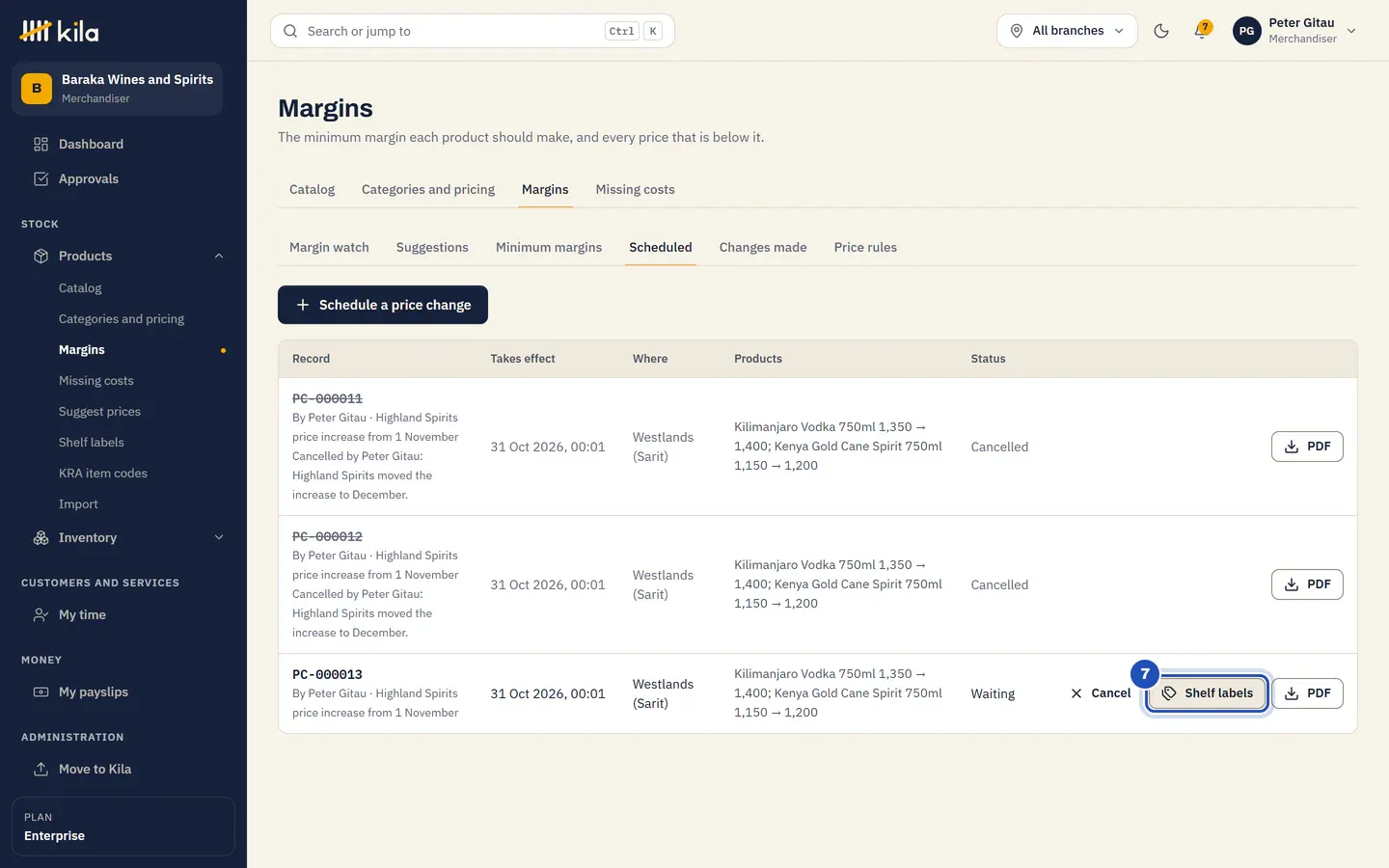The image size is (1389, 868).
Task: Collapse the Products section chevron
Action: coord(219,257)
